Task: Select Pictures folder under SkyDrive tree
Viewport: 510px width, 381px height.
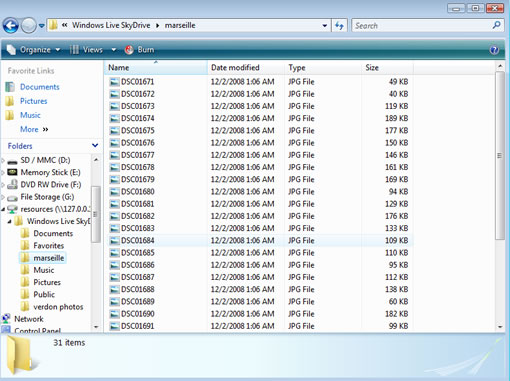Action: pos(47,282)
